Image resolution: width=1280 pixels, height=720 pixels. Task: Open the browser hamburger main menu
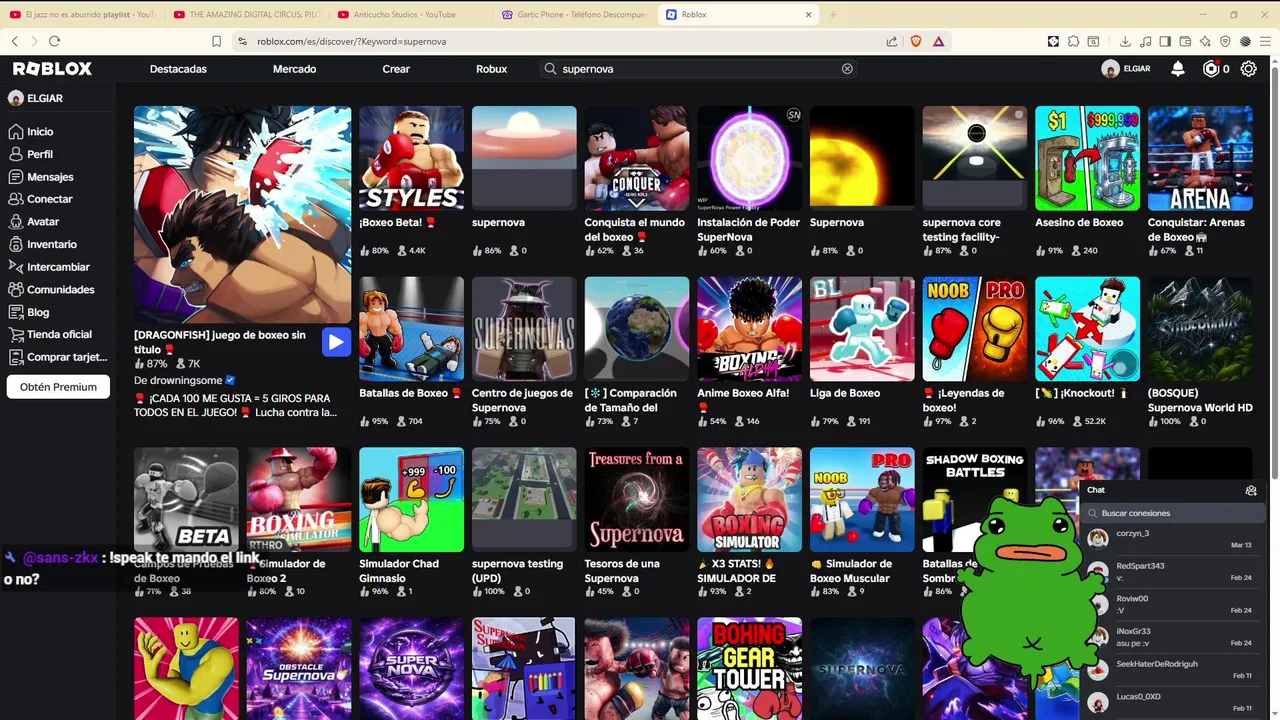1265,41
